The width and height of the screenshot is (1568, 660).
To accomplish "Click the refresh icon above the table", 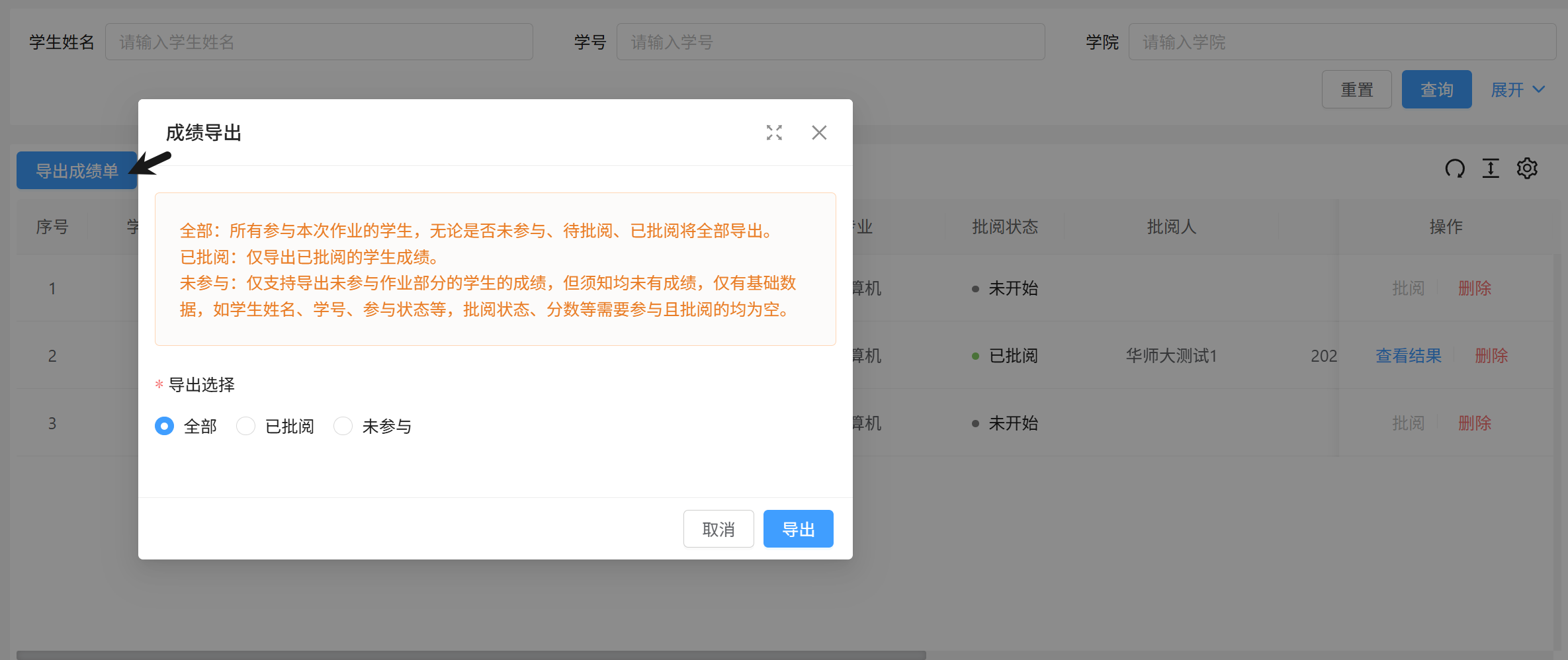I will pyautogui.click(x=1455, y=169).
